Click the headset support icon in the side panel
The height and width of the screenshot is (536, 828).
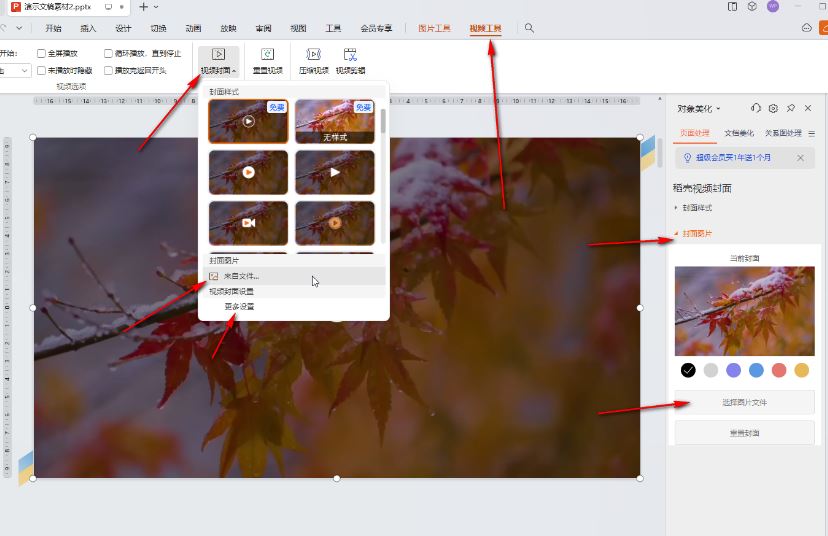756,108
